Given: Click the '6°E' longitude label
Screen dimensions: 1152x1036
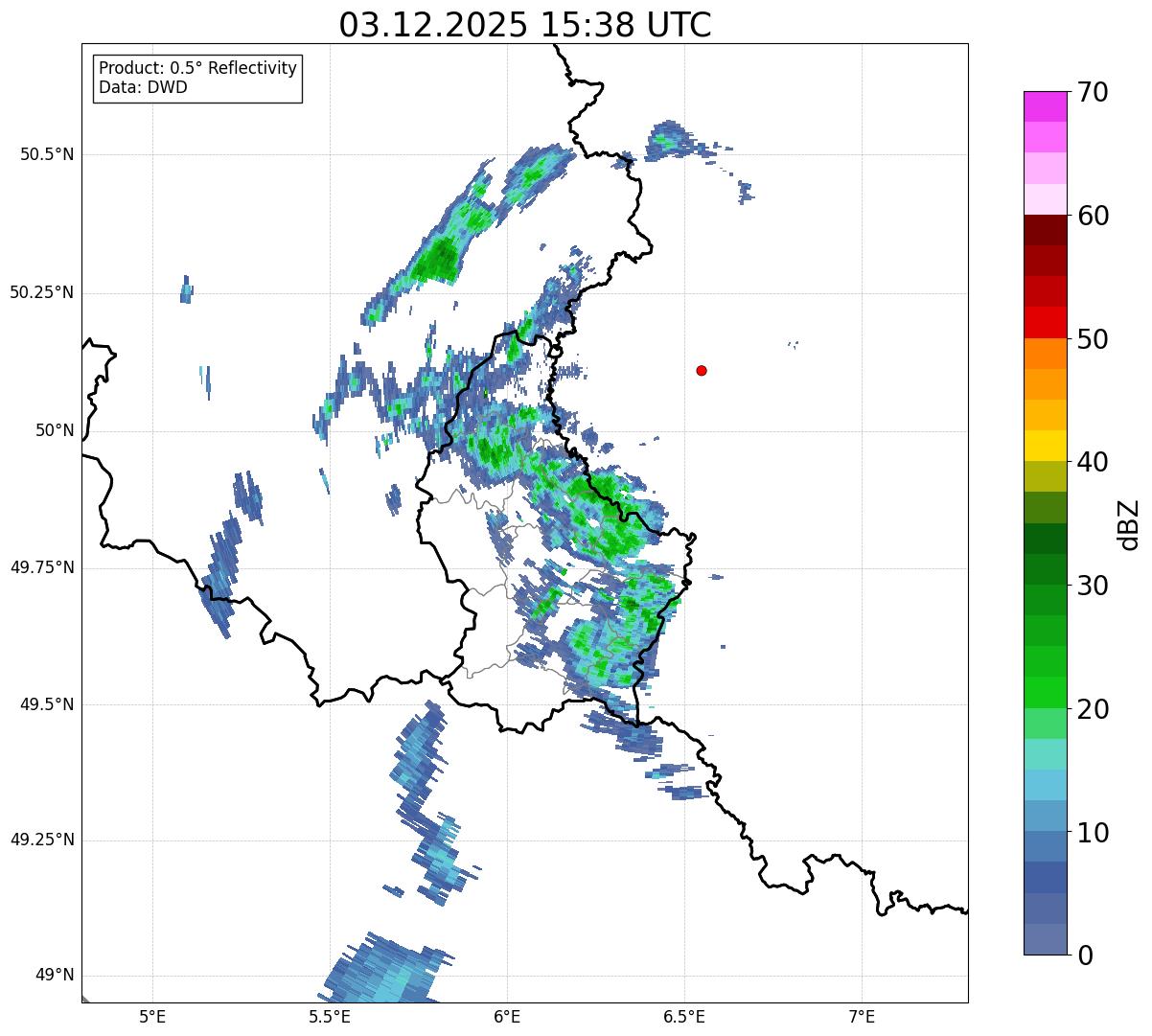Looking at the screenshot, I should (x=507, y=1017).
